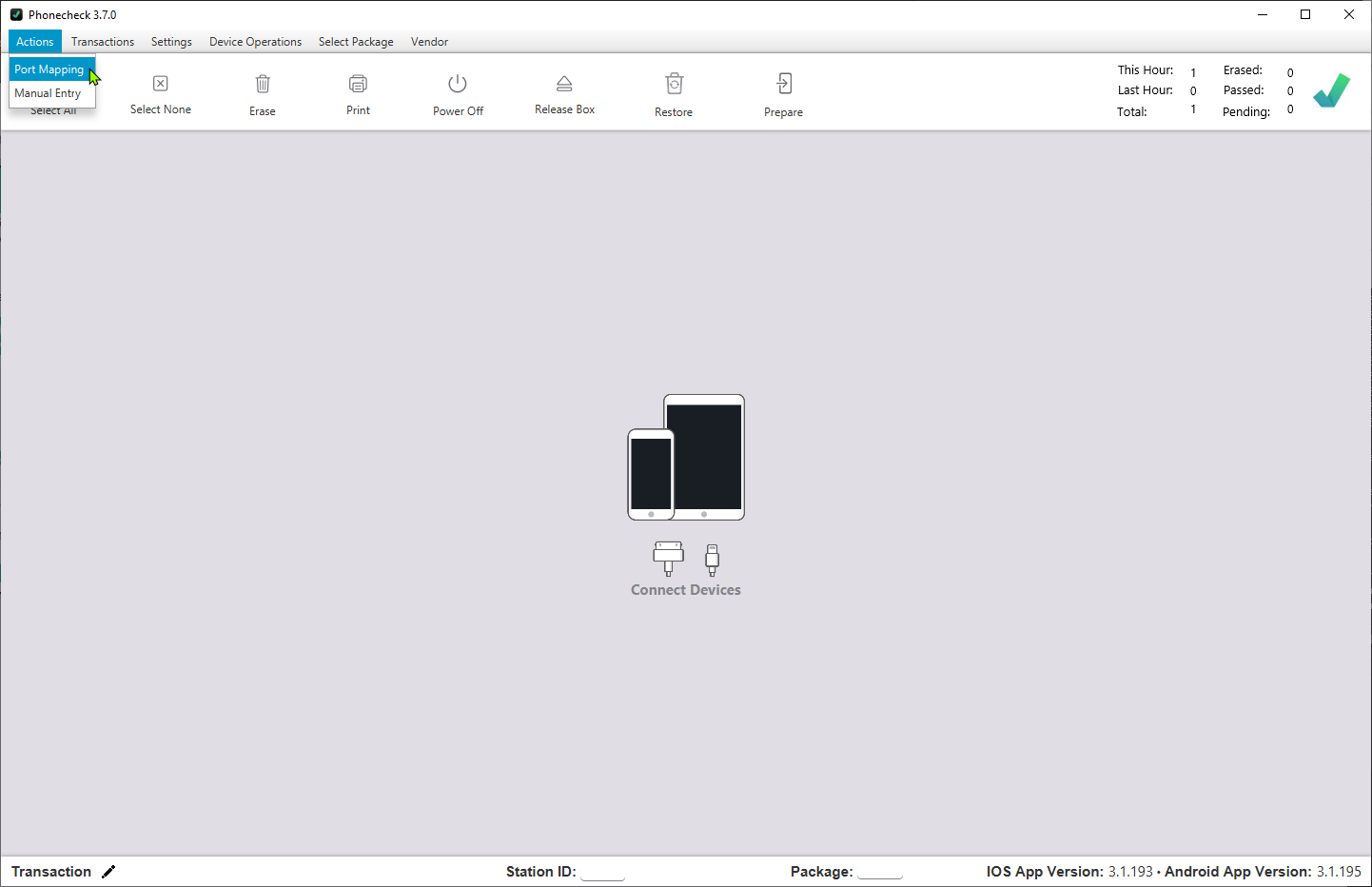
Task: Click the Restore toolbar icon
Action: tap(674, 84)
